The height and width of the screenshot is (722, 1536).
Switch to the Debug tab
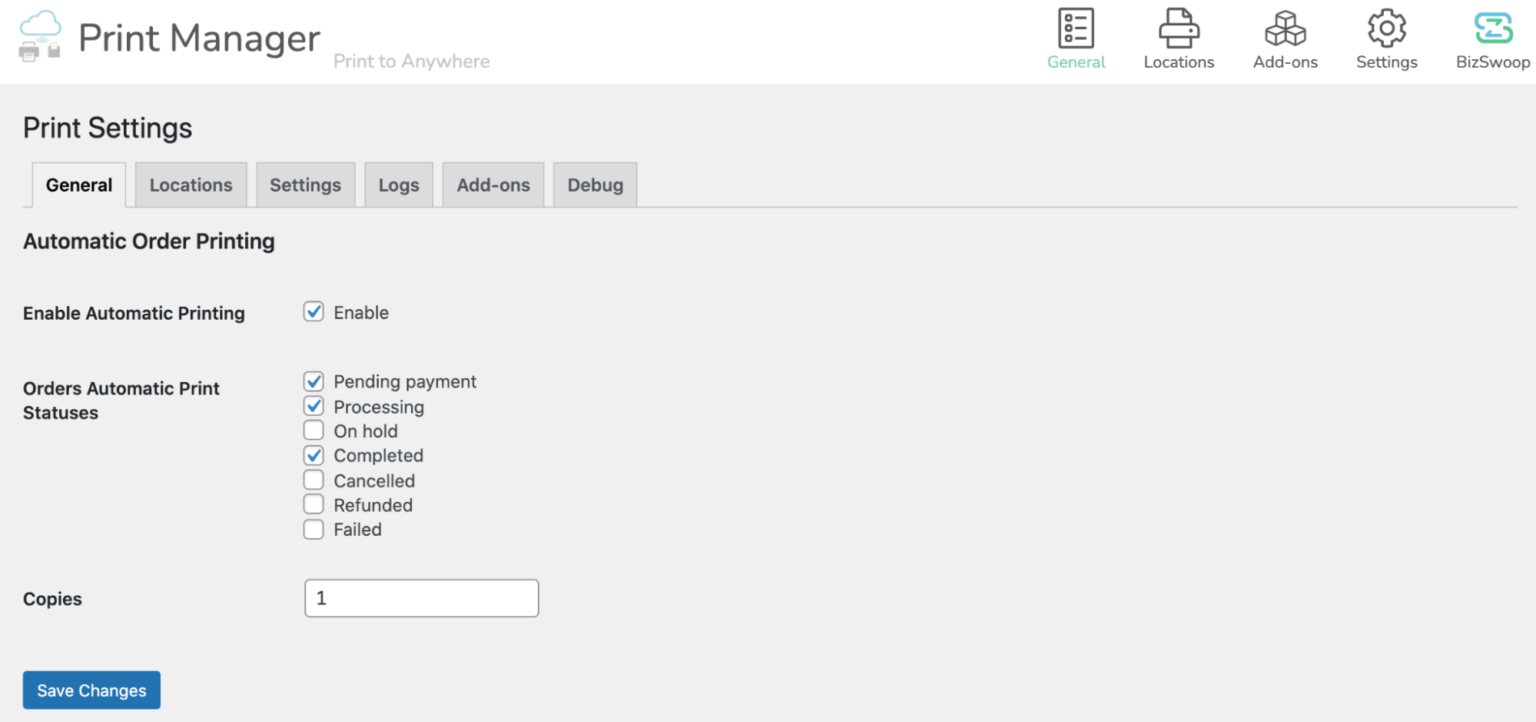tap(595, 184)
